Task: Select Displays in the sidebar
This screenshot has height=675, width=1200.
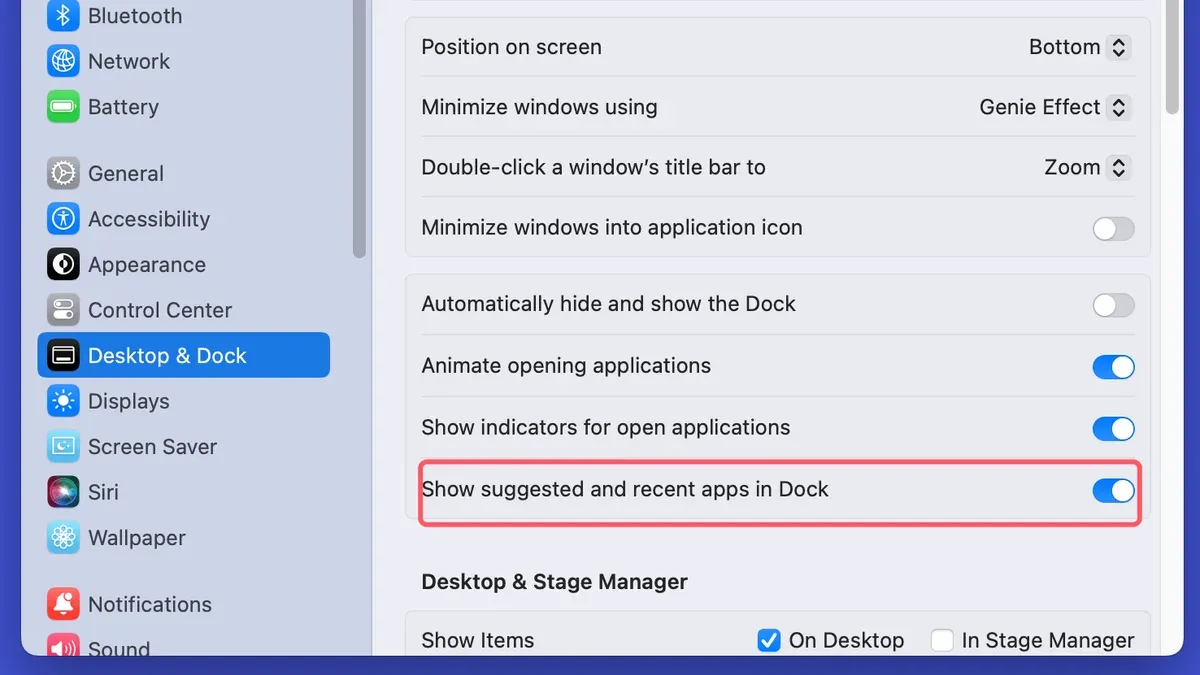Action: 184,401
